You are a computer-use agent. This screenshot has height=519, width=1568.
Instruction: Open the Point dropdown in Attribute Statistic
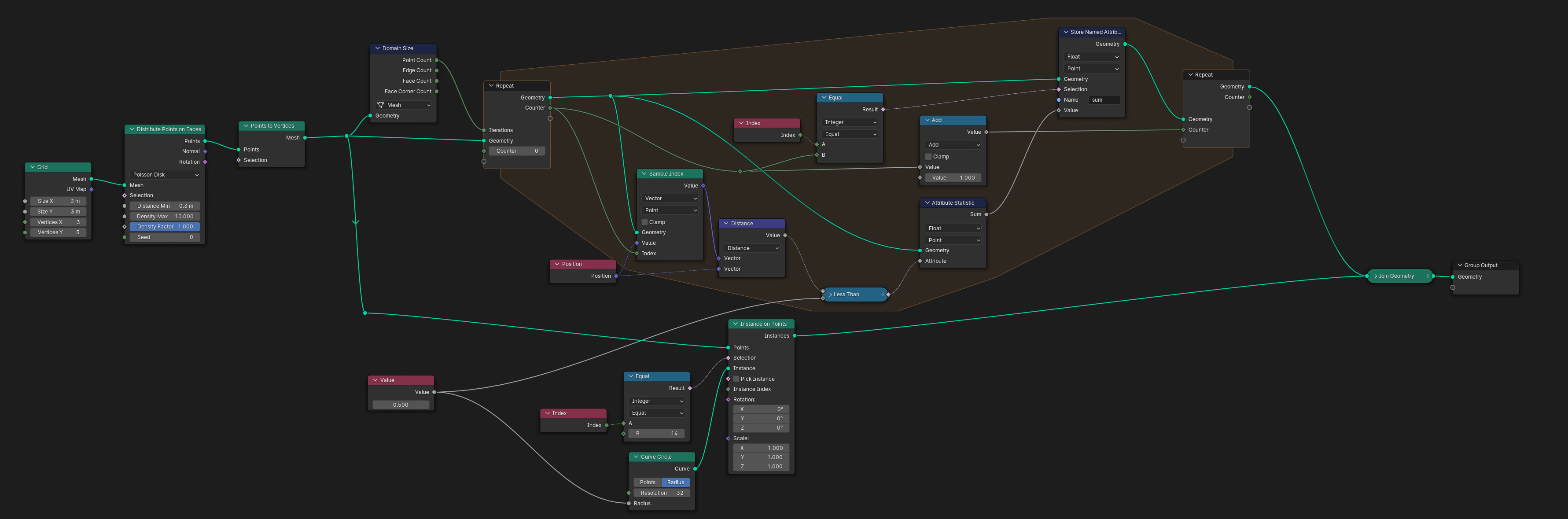coord(953,240)
